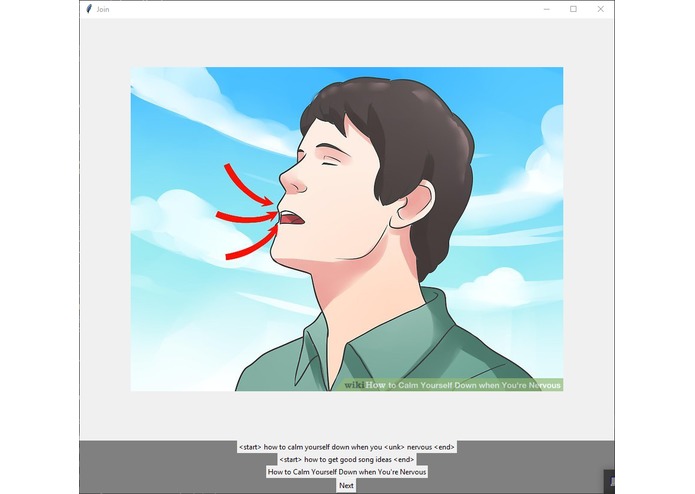The image size is (695, 494).
Task: Select the '<start> how to calm yourself down' caption
Action: [347, 447]
